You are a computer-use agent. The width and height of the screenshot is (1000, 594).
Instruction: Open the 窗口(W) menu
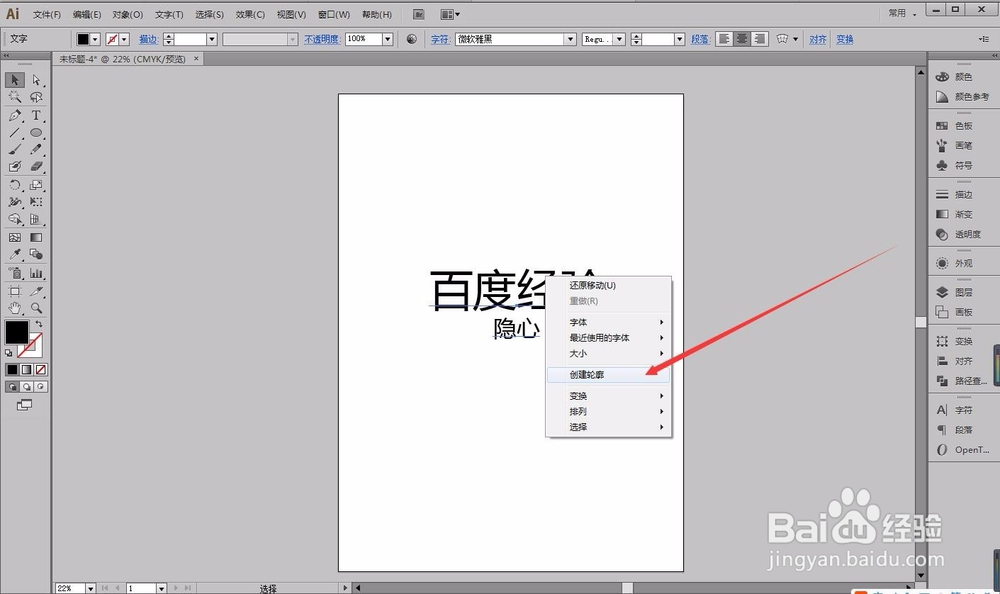tap(333, 14)
